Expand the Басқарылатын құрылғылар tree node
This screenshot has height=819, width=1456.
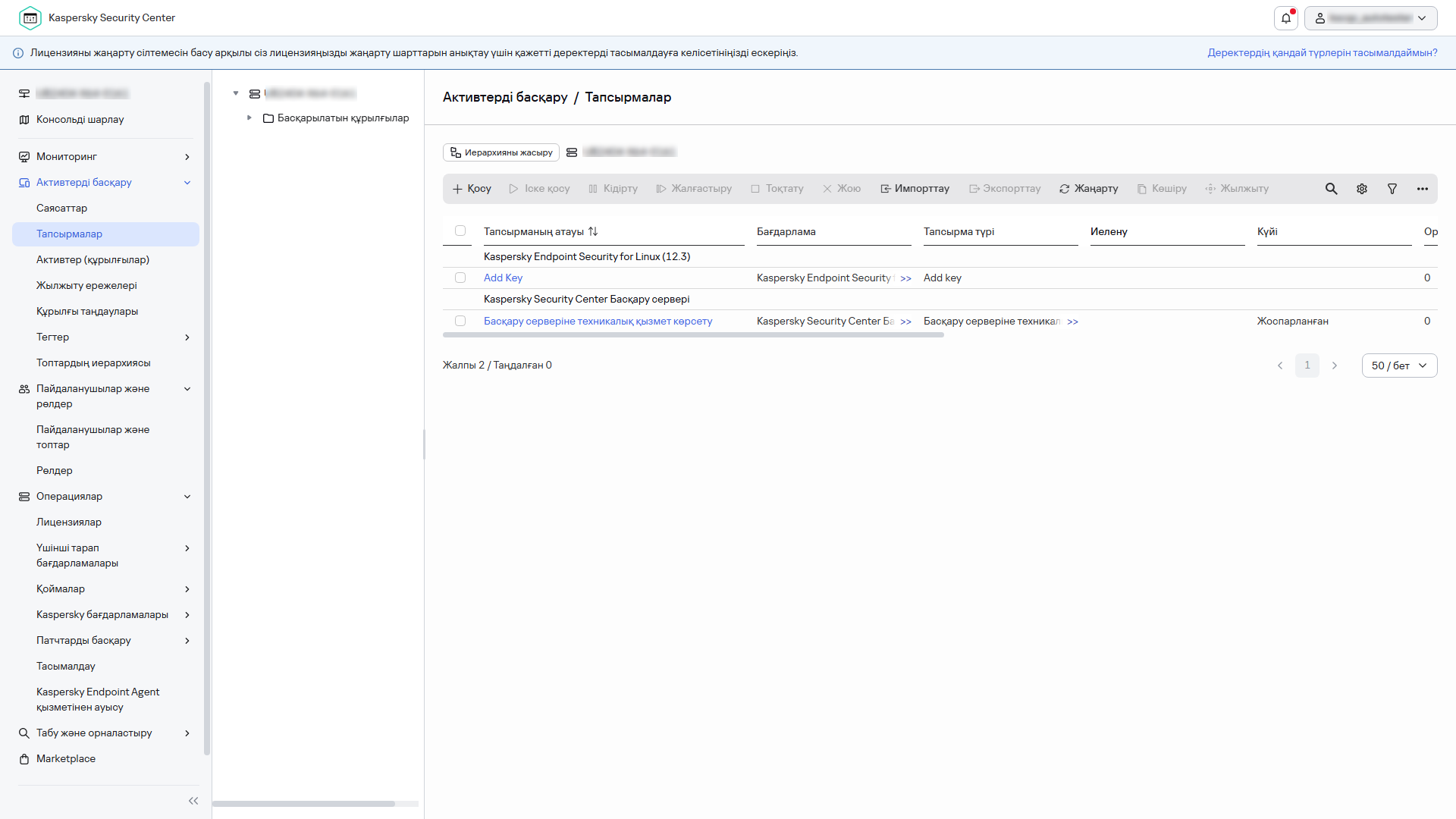click(x=249, y=118)
